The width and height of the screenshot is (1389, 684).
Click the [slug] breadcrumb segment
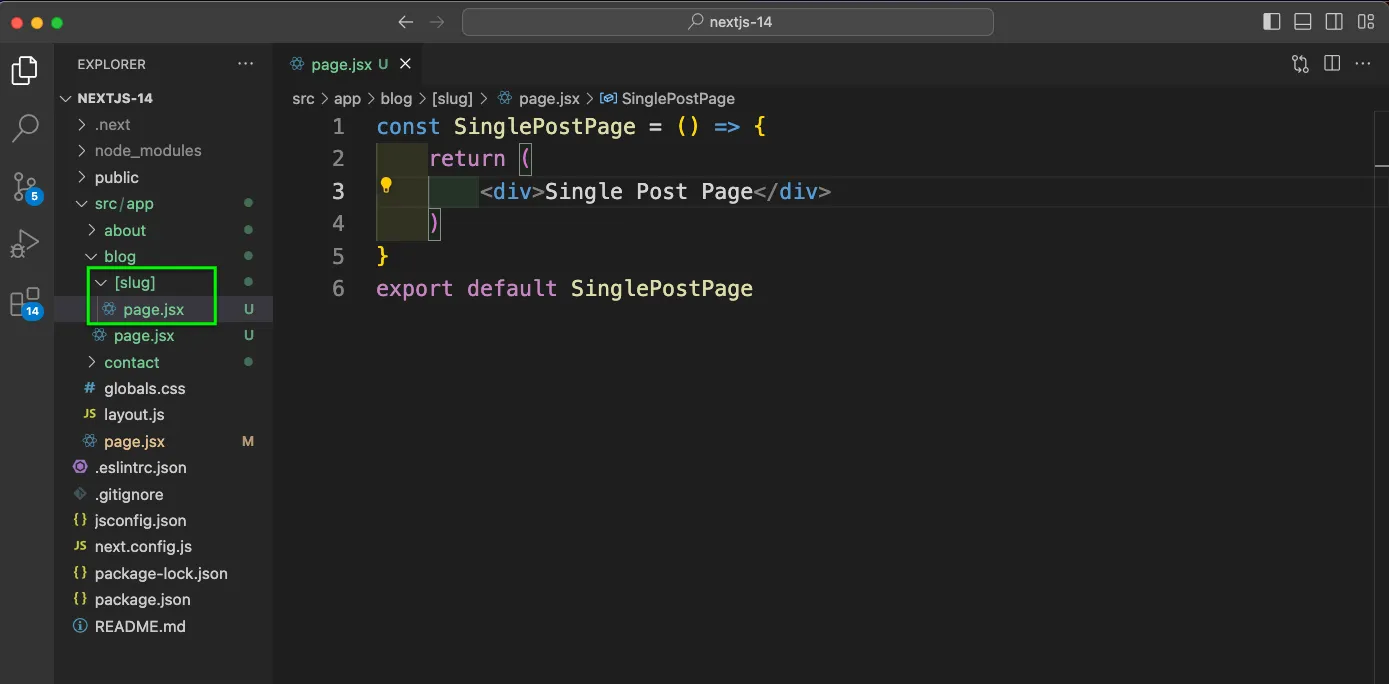click(x=452, y=98)
